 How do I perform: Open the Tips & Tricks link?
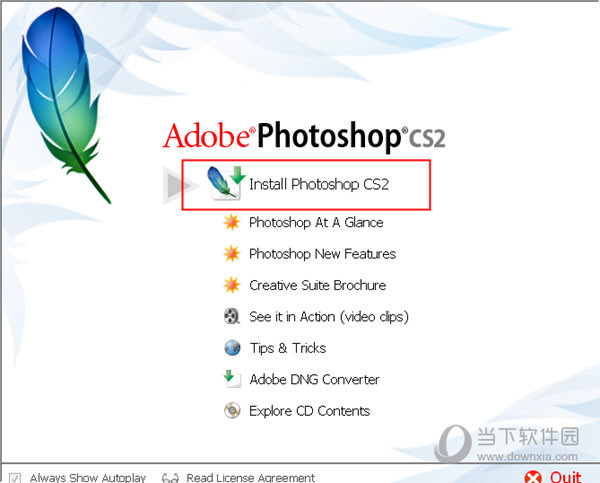pyautogui.click(x=288, y=348)
